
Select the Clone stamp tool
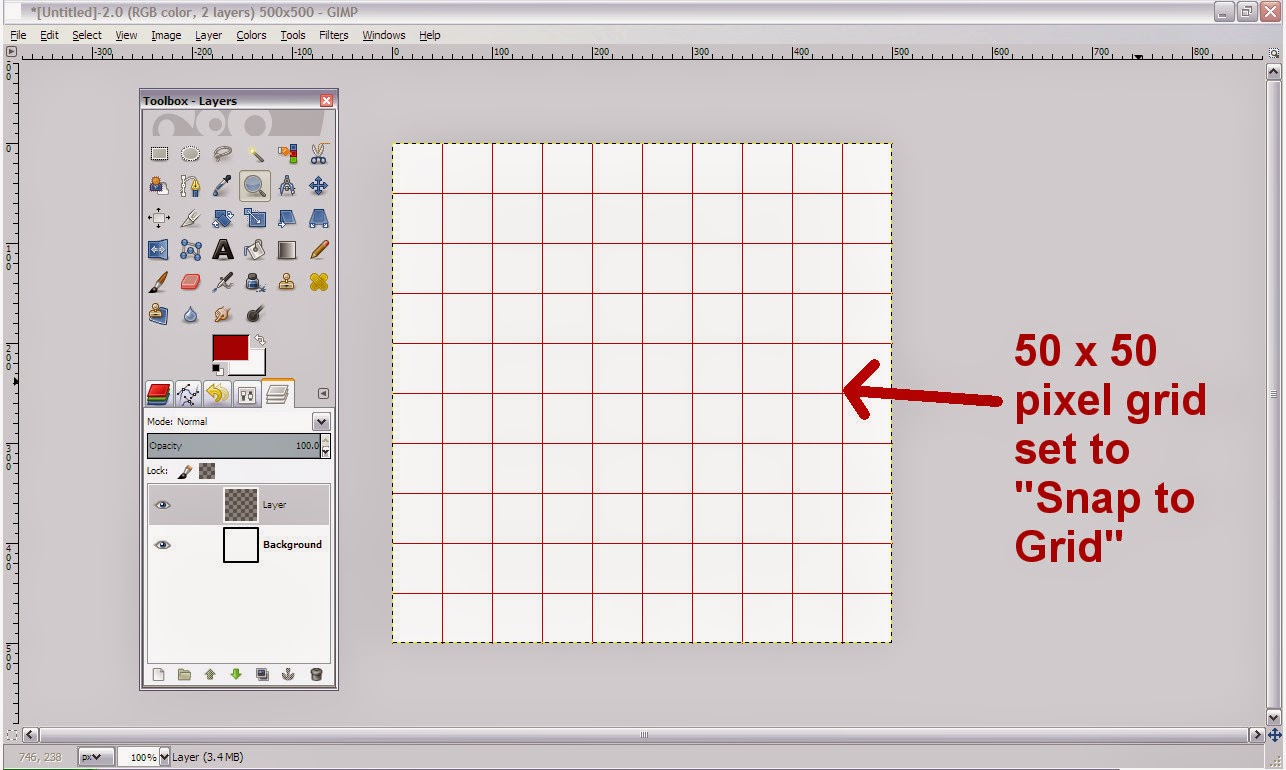coord(287,282)
